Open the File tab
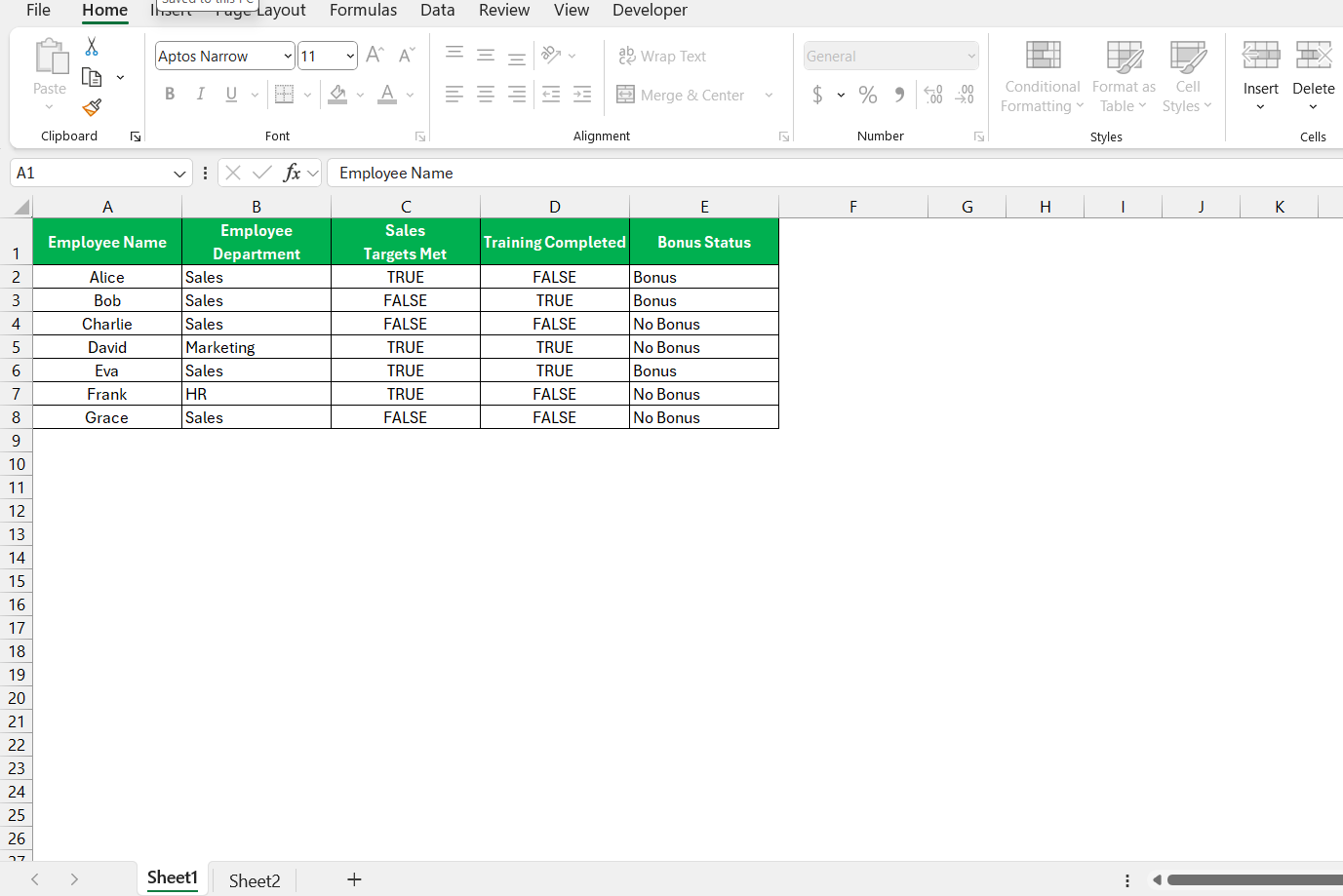 tap(38, 10)
